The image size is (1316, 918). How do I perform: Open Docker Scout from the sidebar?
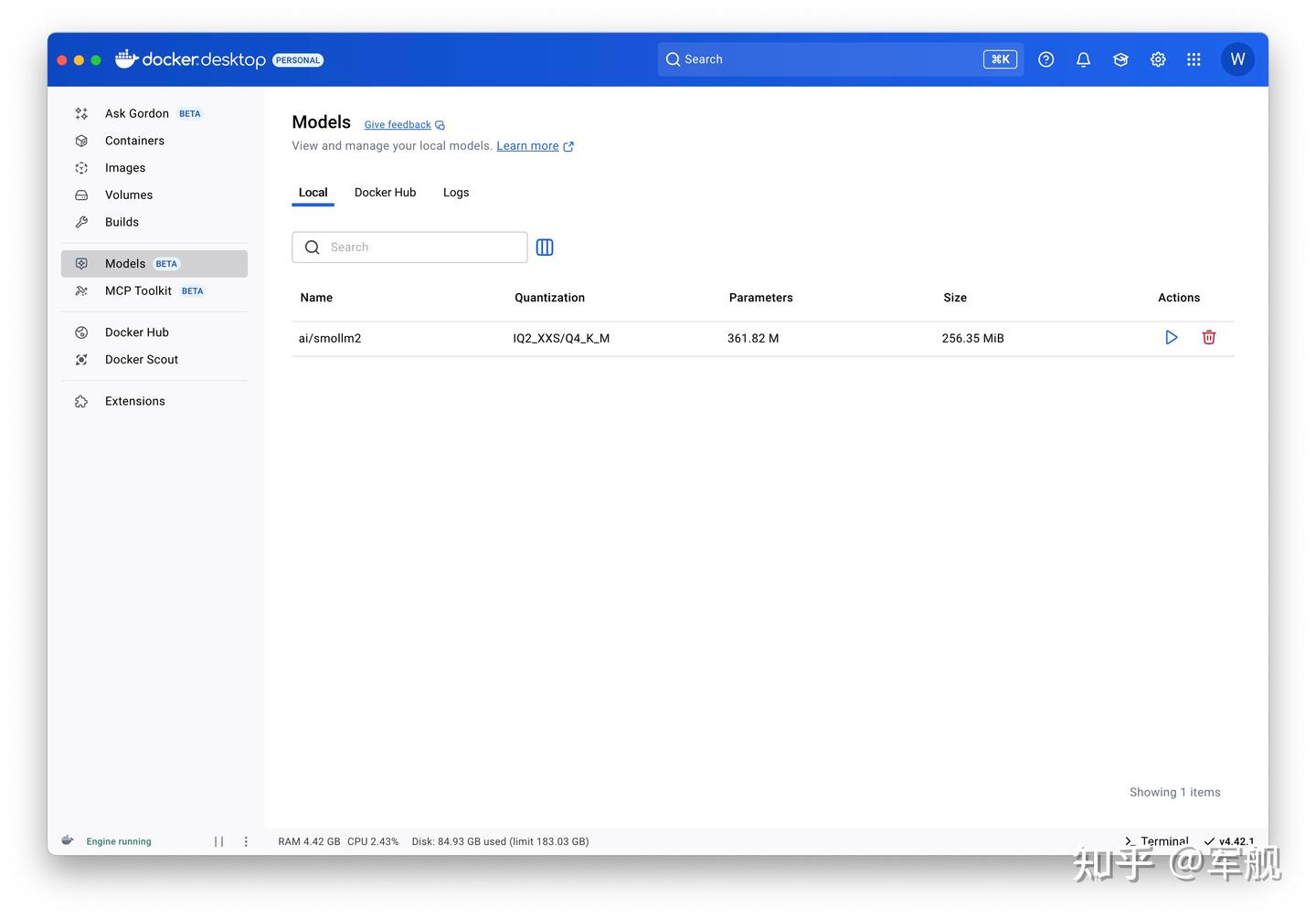[141, 359]
